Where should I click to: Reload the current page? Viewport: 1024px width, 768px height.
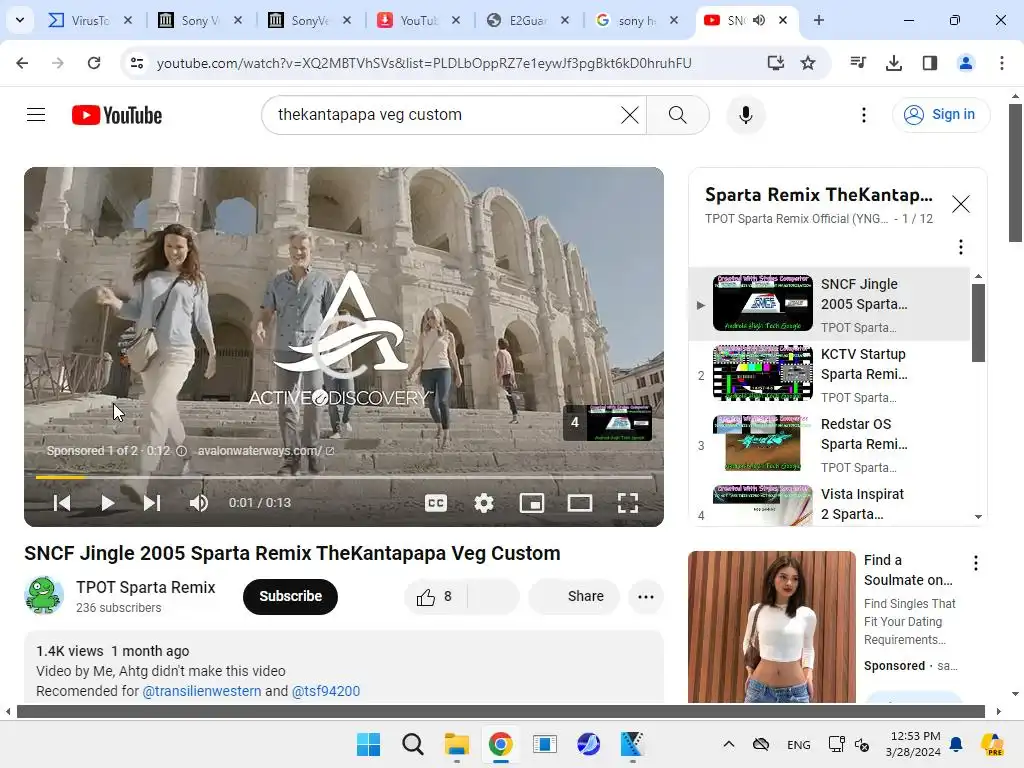point(94,63)
